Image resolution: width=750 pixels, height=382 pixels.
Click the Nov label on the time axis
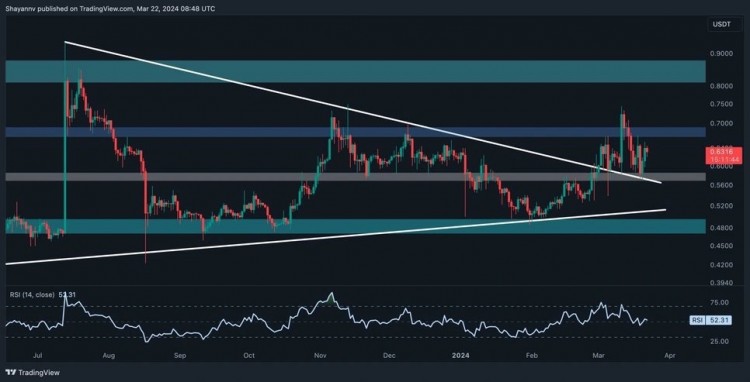(321, 356)
